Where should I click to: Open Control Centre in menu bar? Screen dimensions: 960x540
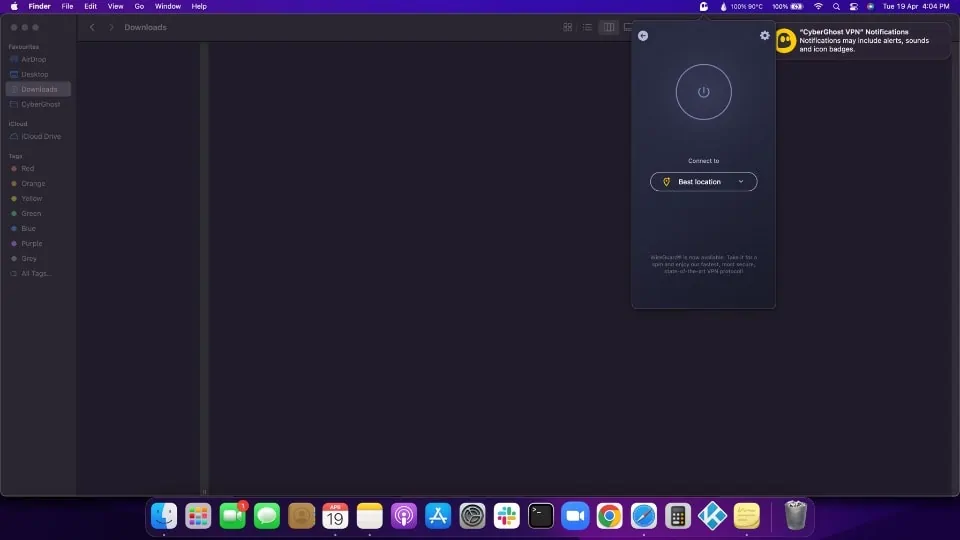tap(853, 6)
